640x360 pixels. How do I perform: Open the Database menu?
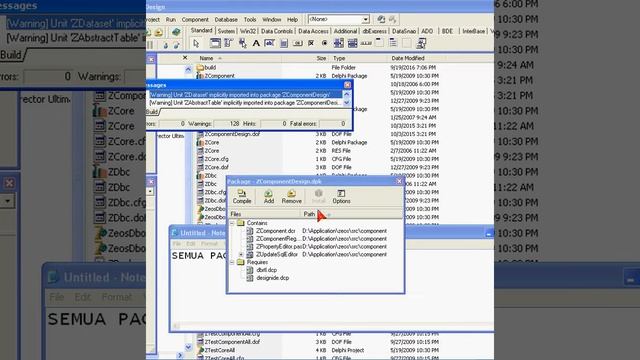tap(226, 20)
